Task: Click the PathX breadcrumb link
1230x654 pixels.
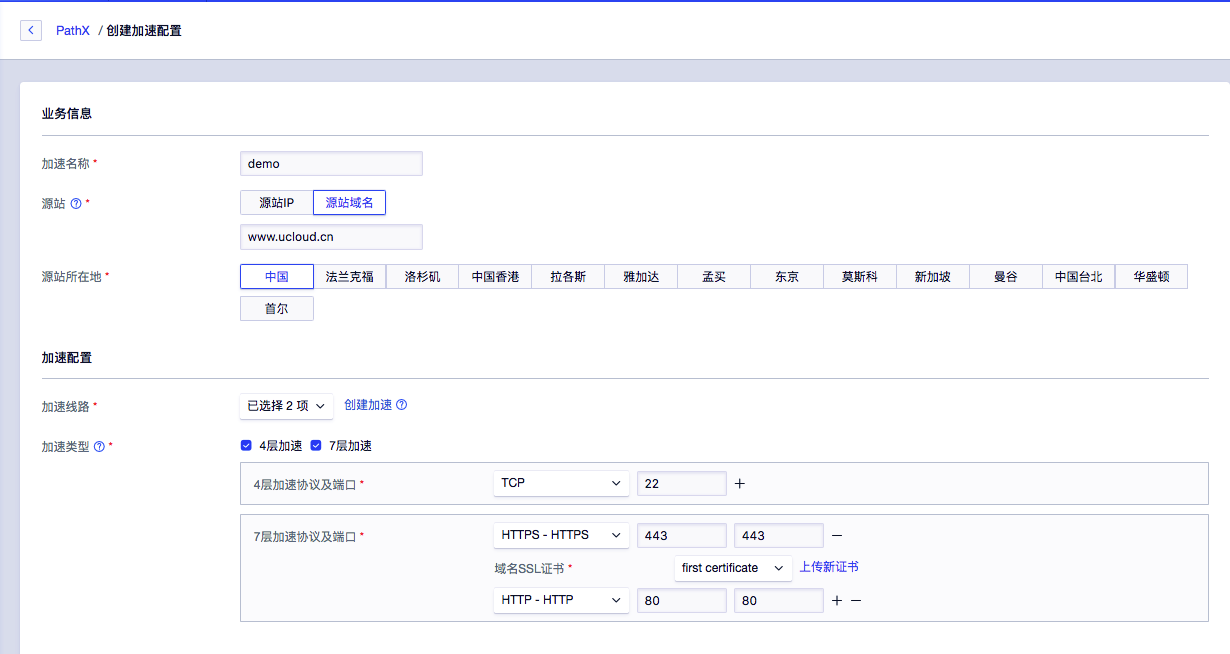Action: click(73, 31)
